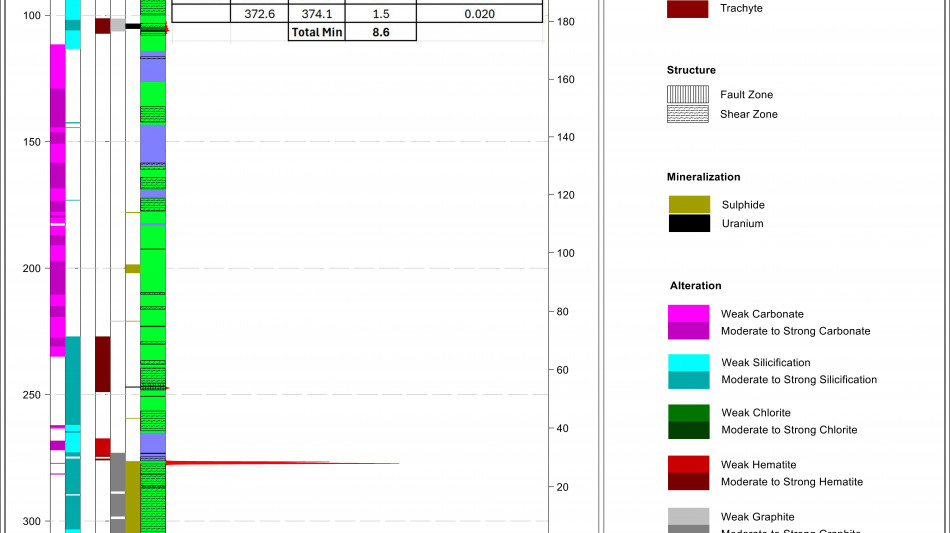Choose the Weak Silicification cyan swatch
Screen dimensions: 950x533
(x=688, y=363)
